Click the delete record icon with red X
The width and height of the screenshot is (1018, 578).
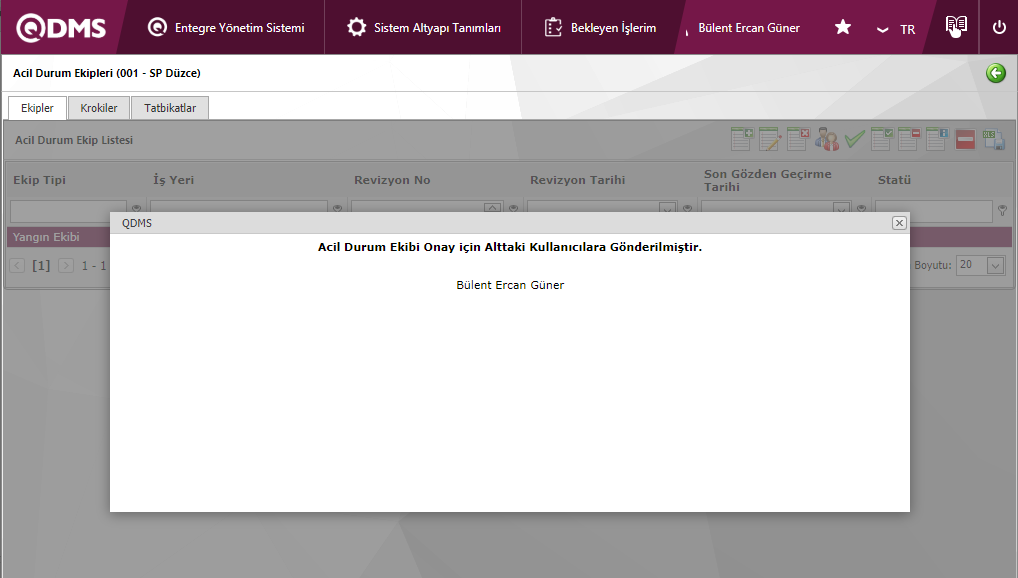coord(798,139)
